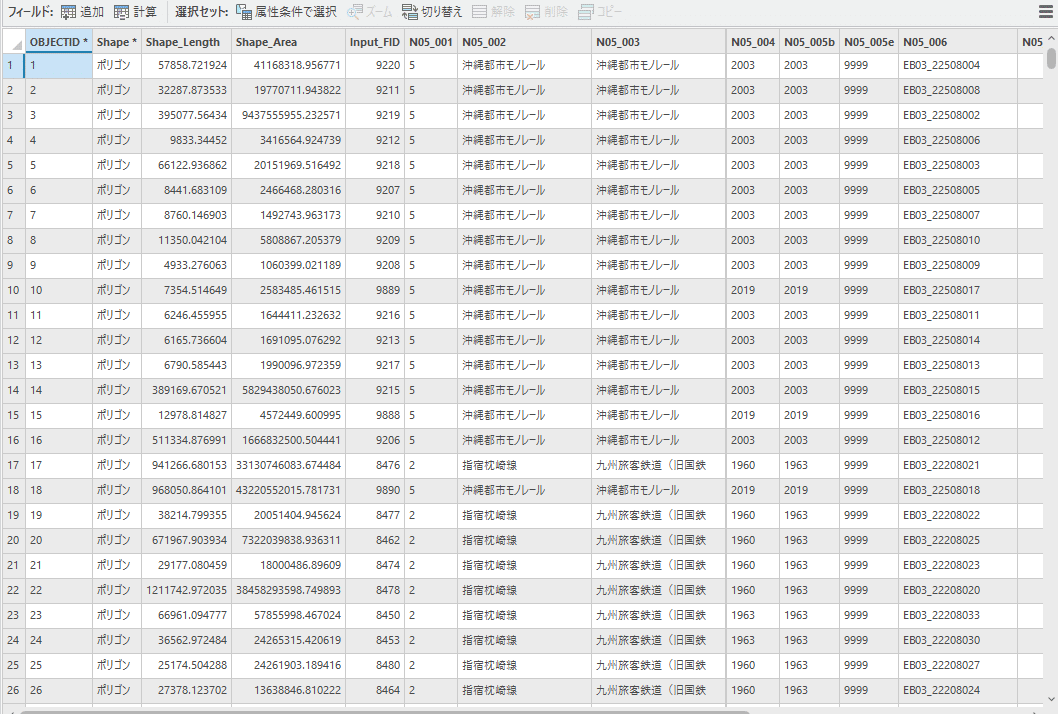Click N05_004 cell 2019 in row 10

(x=753, y=290)
